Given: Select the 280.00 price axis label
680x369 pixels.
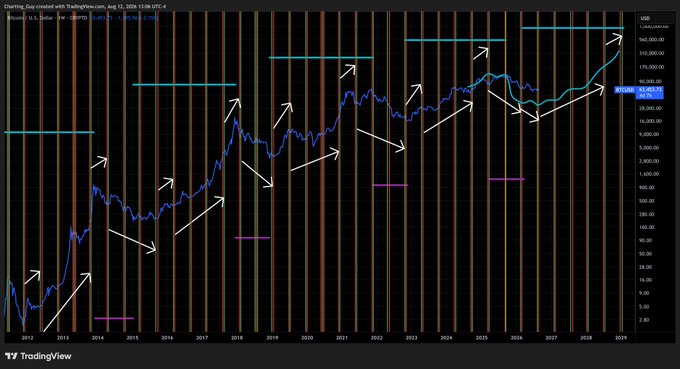Looking at the screenshot, I should [647, 214].
